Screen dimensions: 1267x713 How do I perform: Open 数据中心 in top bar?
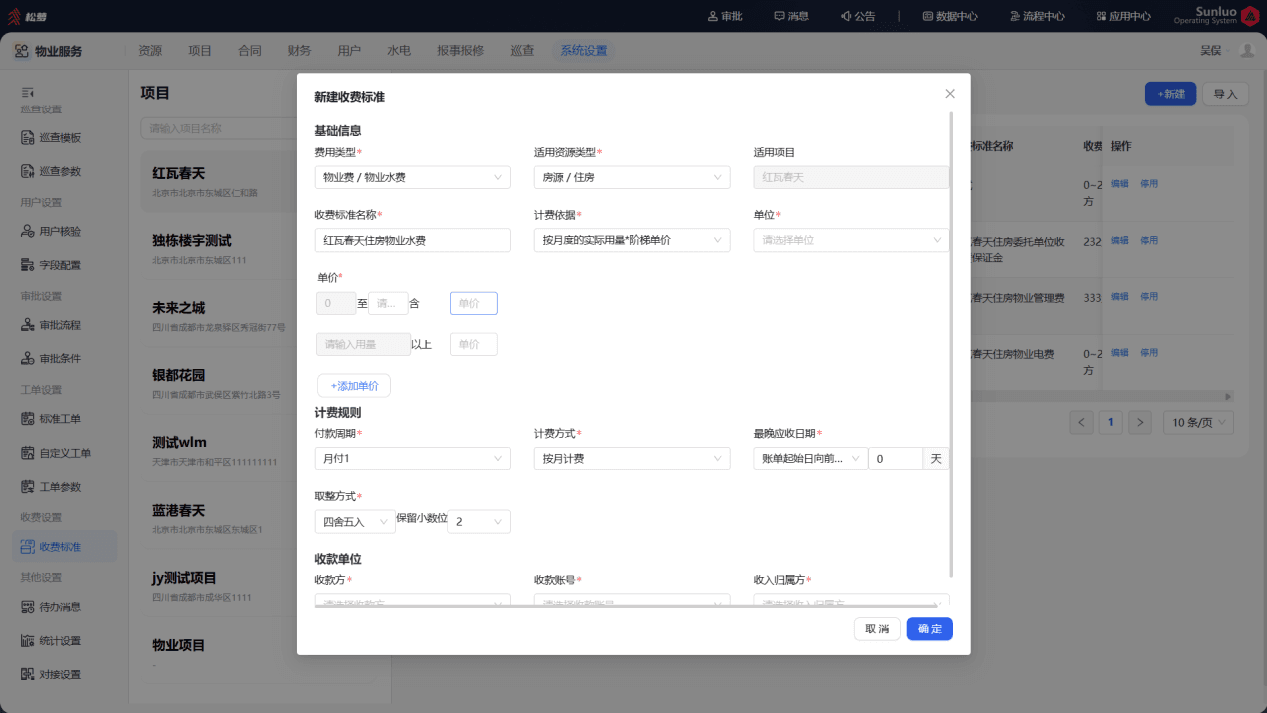949,16
